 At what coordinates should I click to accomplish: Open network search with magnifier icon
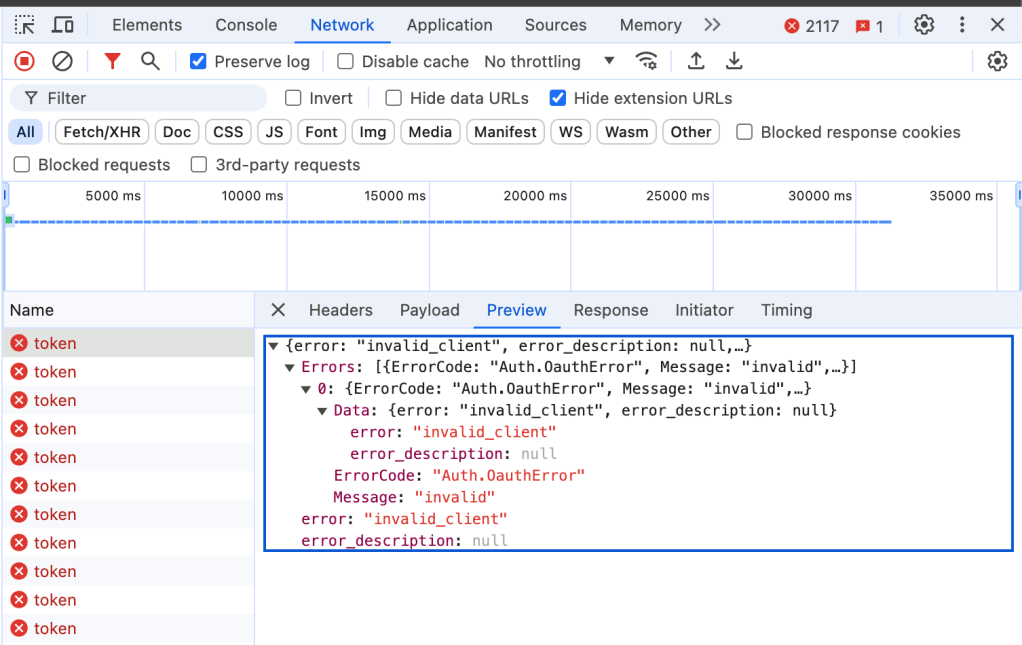click(x=150, y=62)
